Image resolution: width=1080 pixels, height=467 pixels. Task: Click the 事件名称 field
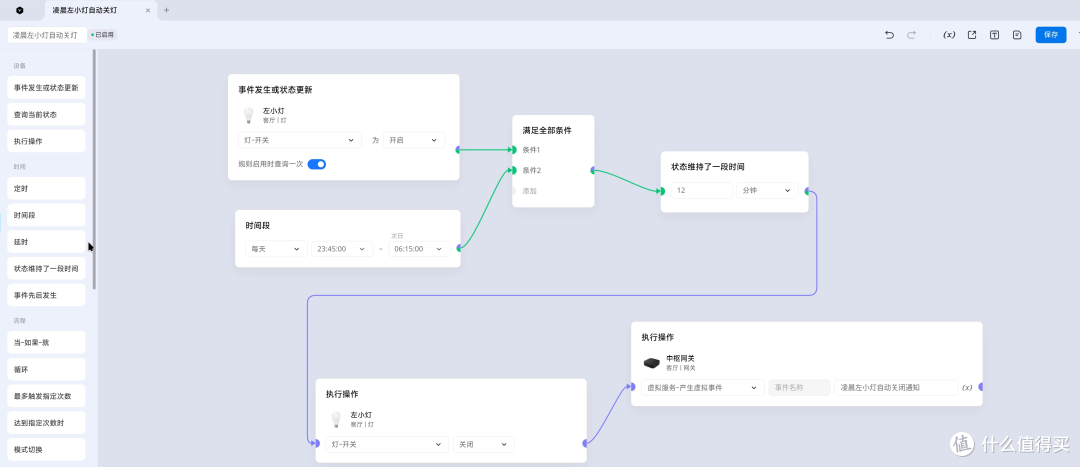800,388
